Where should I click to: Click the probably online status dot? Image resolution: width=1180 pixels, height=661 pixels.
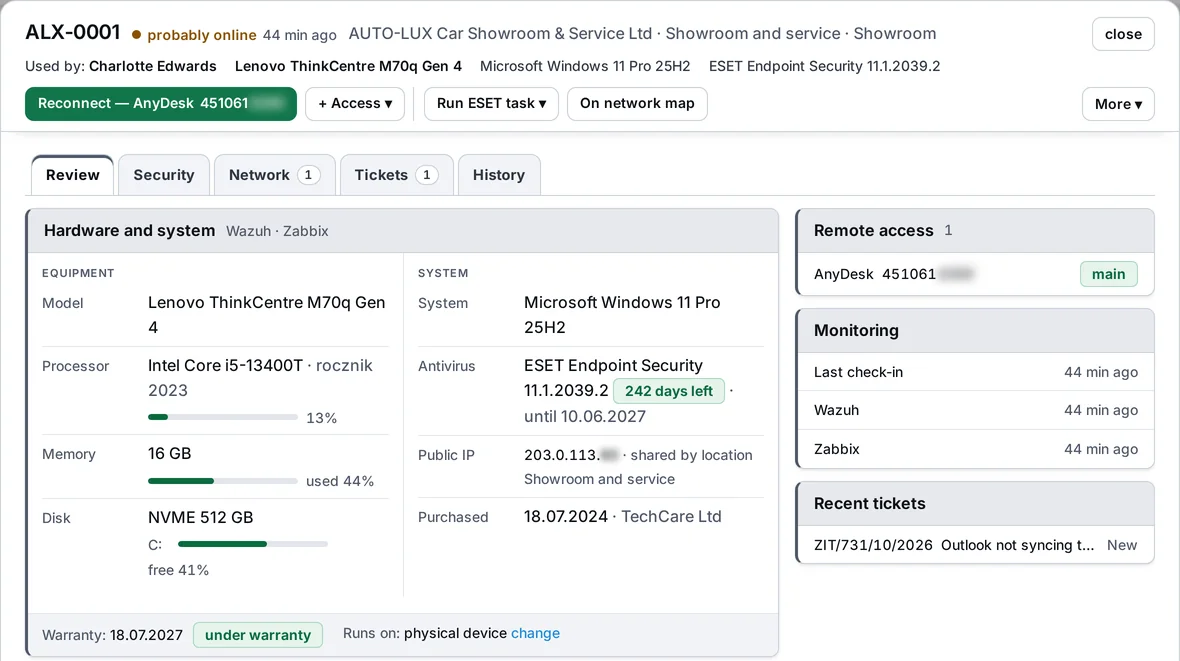(x=136, y=35)
